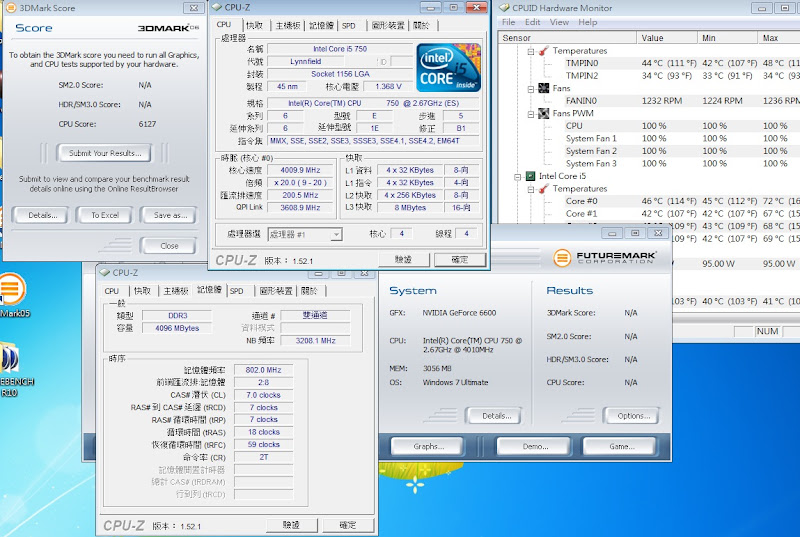Select FANIN0 sensor row
This screenshot has width=800, height=537.
click(x=649, y=101)
